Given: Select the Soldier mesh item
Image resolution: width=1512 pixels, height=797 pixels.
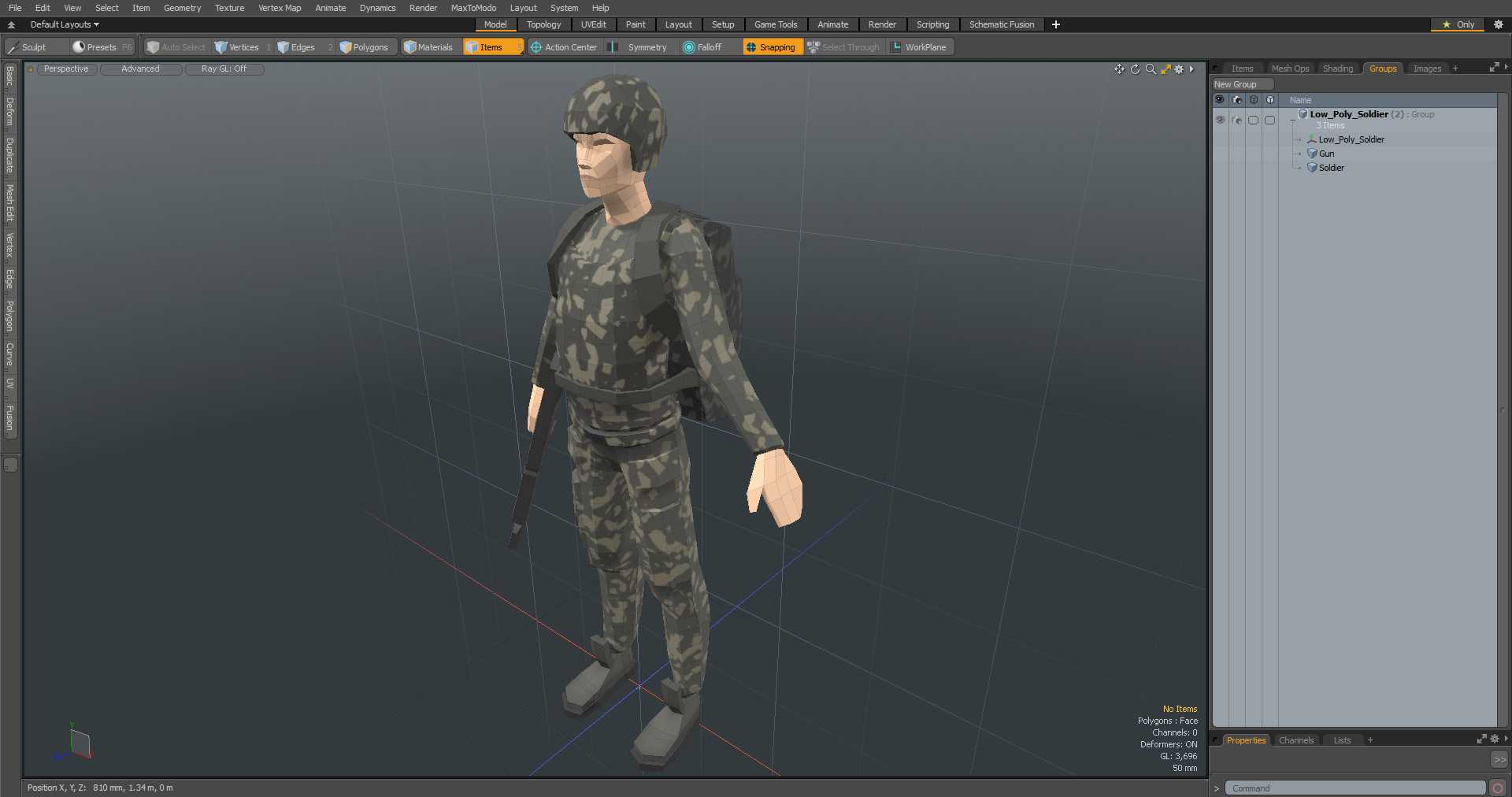Looking at the screenshot, I should pos(1331,168).
